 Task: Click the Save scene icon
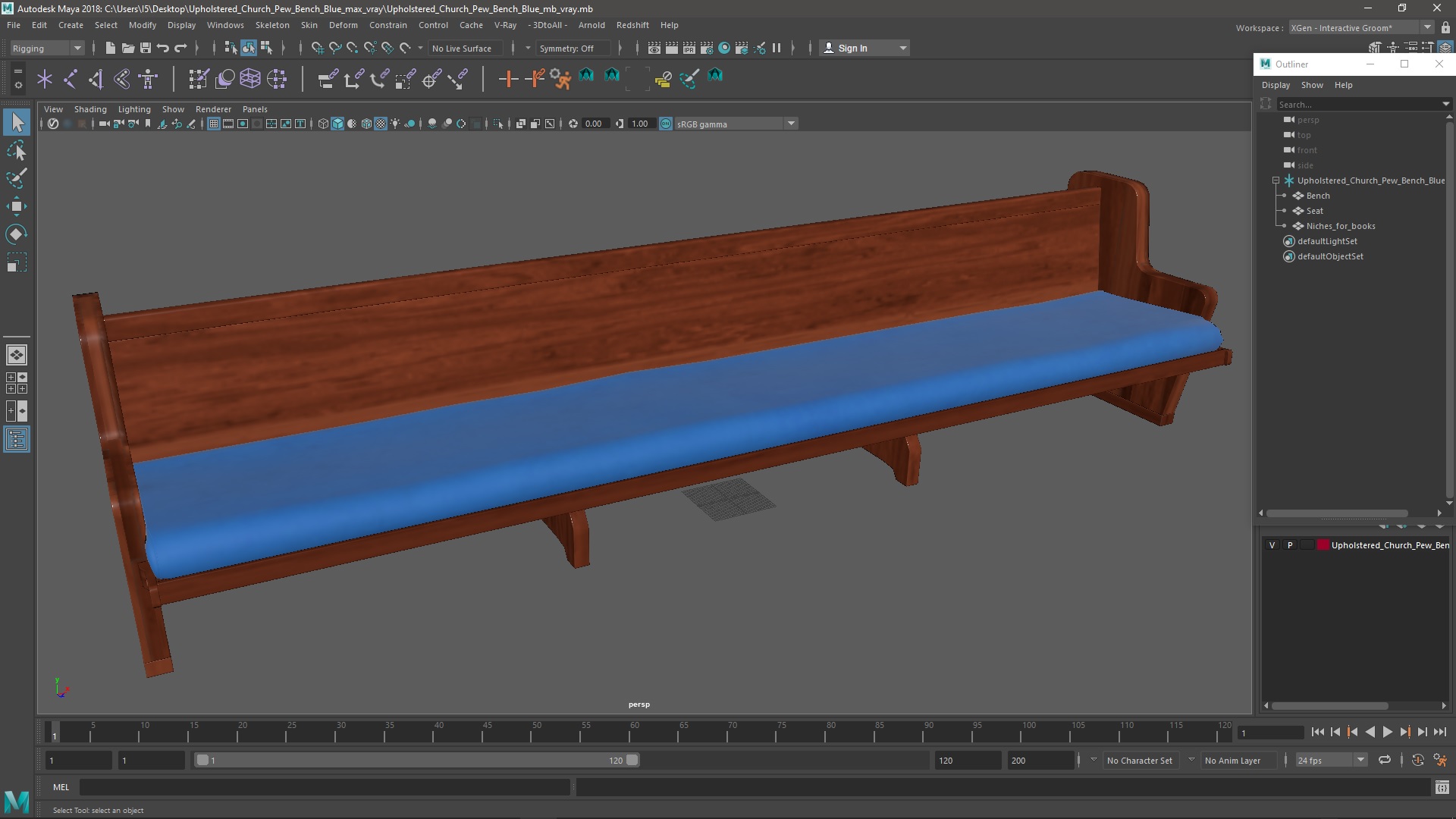146,48
